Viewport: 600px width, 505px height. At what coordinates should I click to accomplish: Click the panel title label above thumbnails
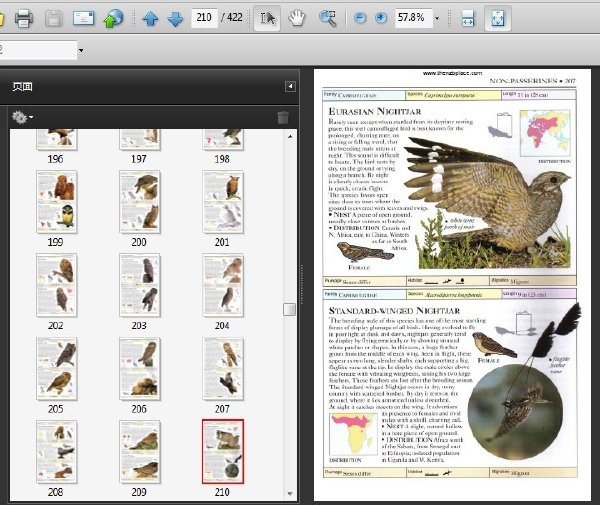pyautogui.click(x=23, y=87)
